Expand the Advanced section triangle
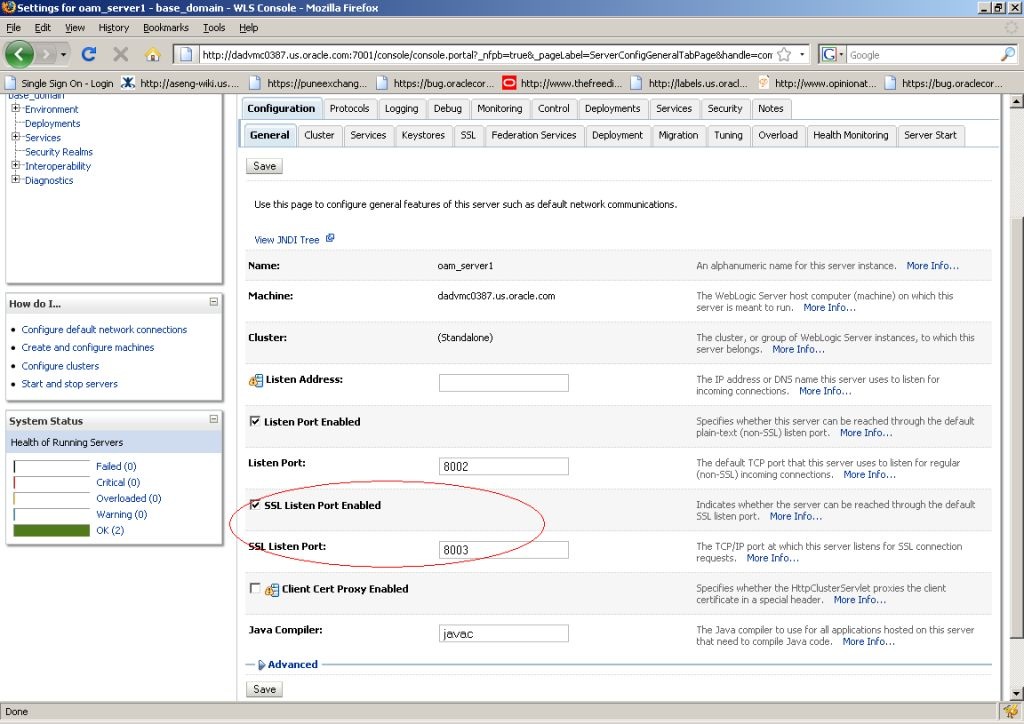Screen dimensions: 1024x724 click(x=261, y=665)
